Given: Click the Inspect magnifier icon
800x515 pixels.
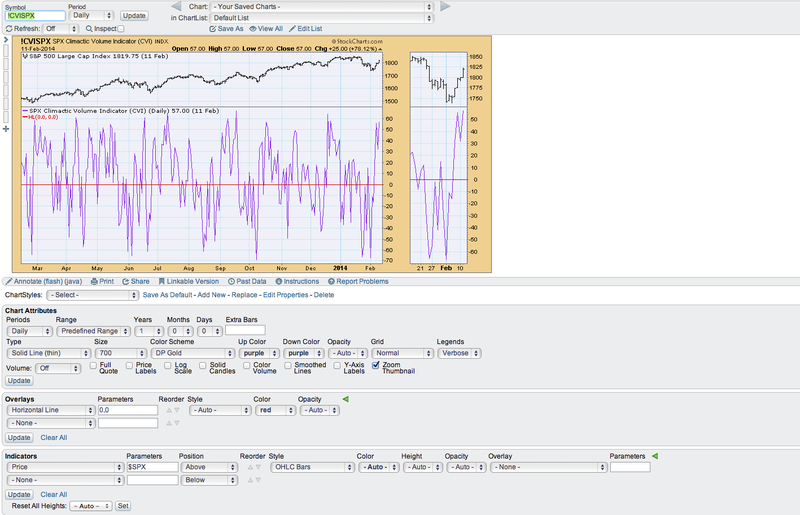Looking at the screenshot, I should pyautogui.click(x=89, y=29).
